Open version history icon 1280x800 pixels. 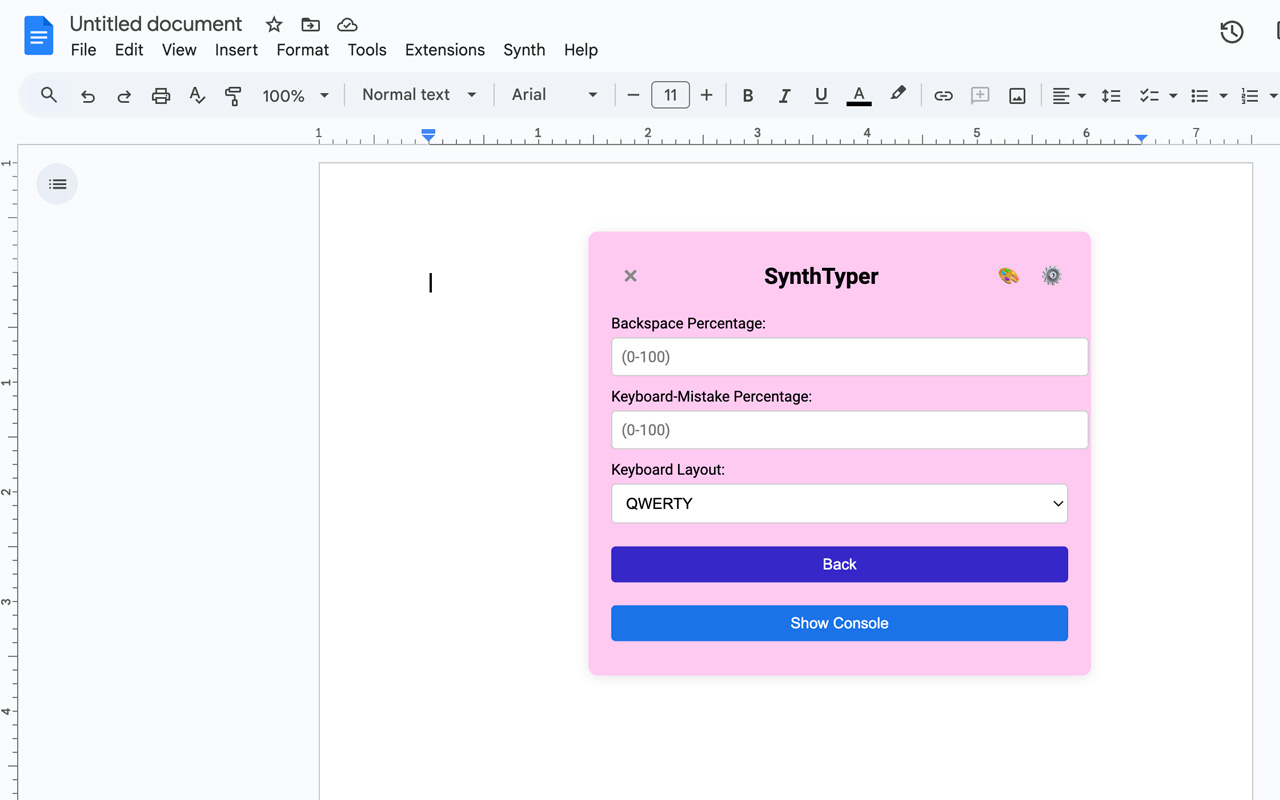click(1231, 32)
